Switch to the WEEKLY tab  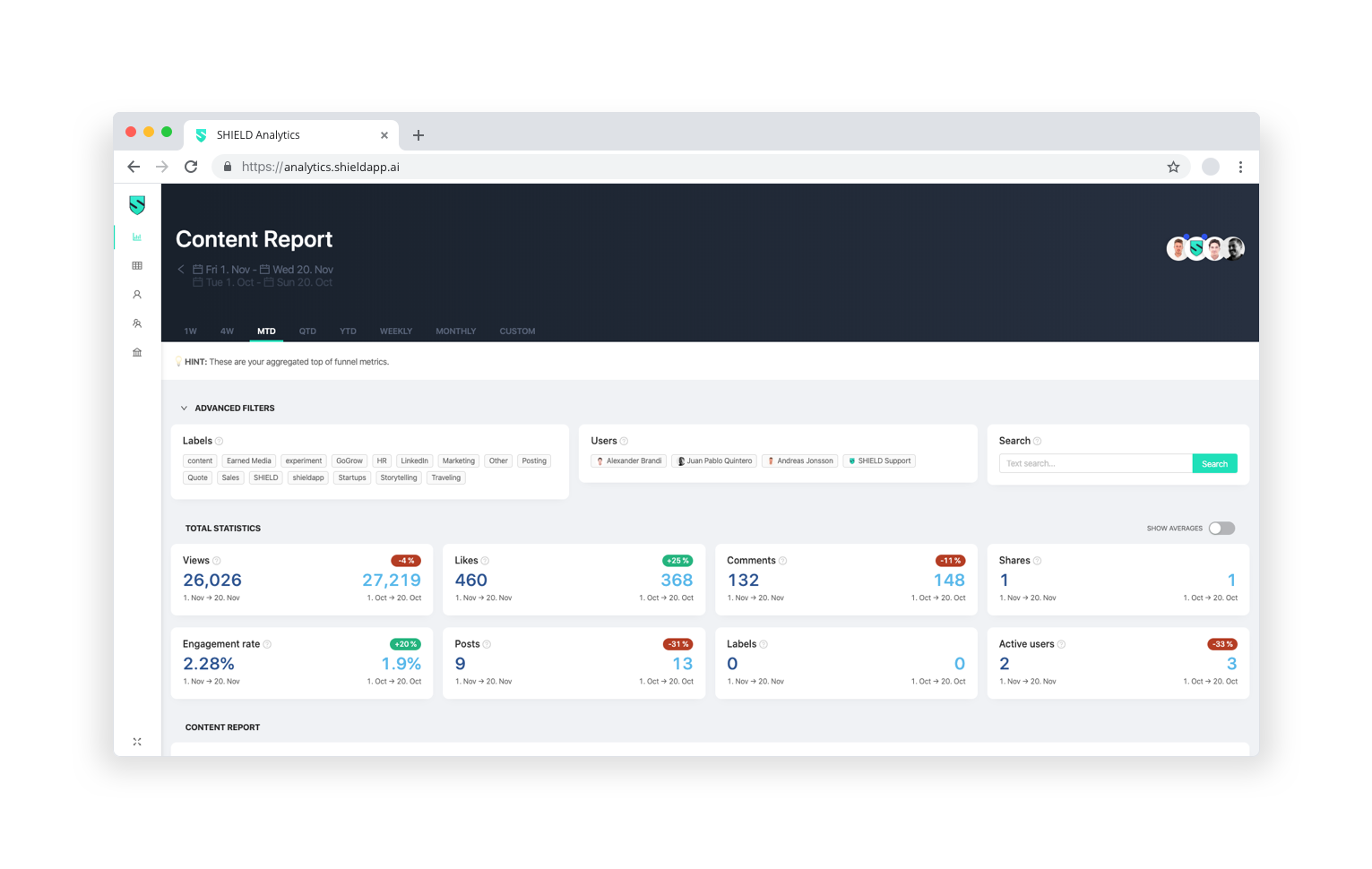point(396,331)
